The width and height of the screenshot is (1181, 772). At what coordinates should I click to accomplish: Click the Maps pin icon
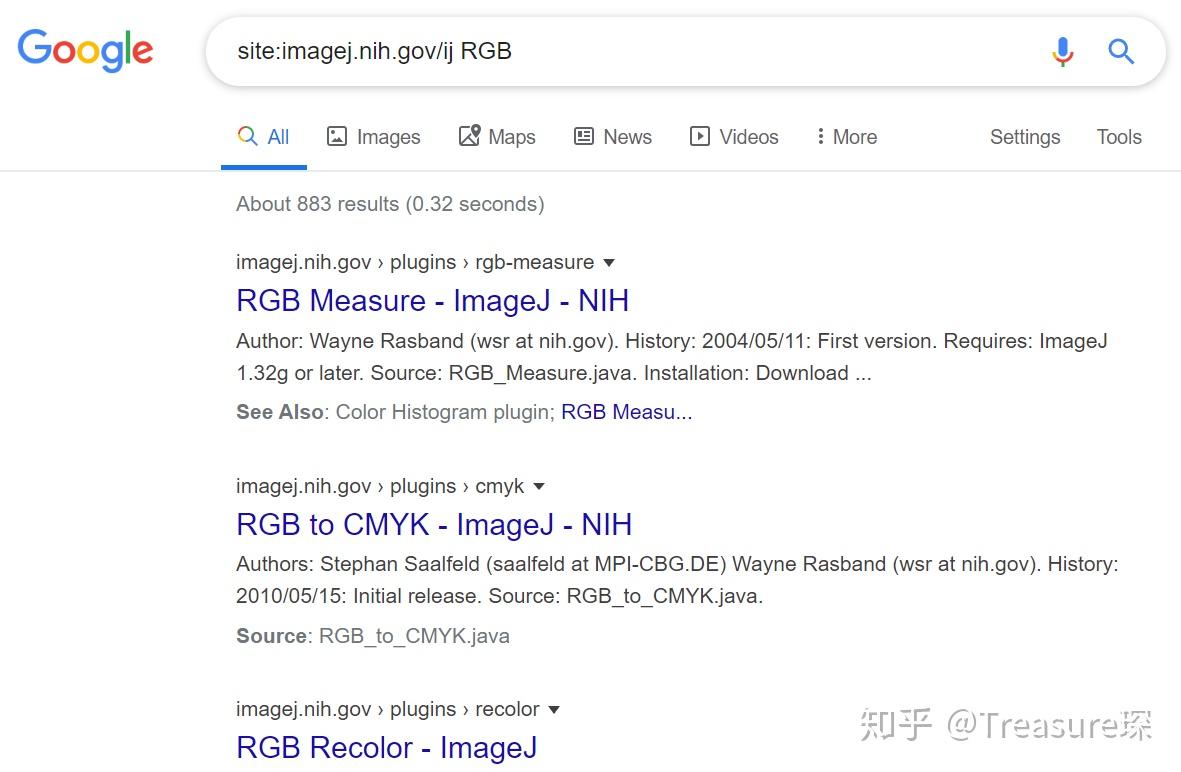coord(468,135)
